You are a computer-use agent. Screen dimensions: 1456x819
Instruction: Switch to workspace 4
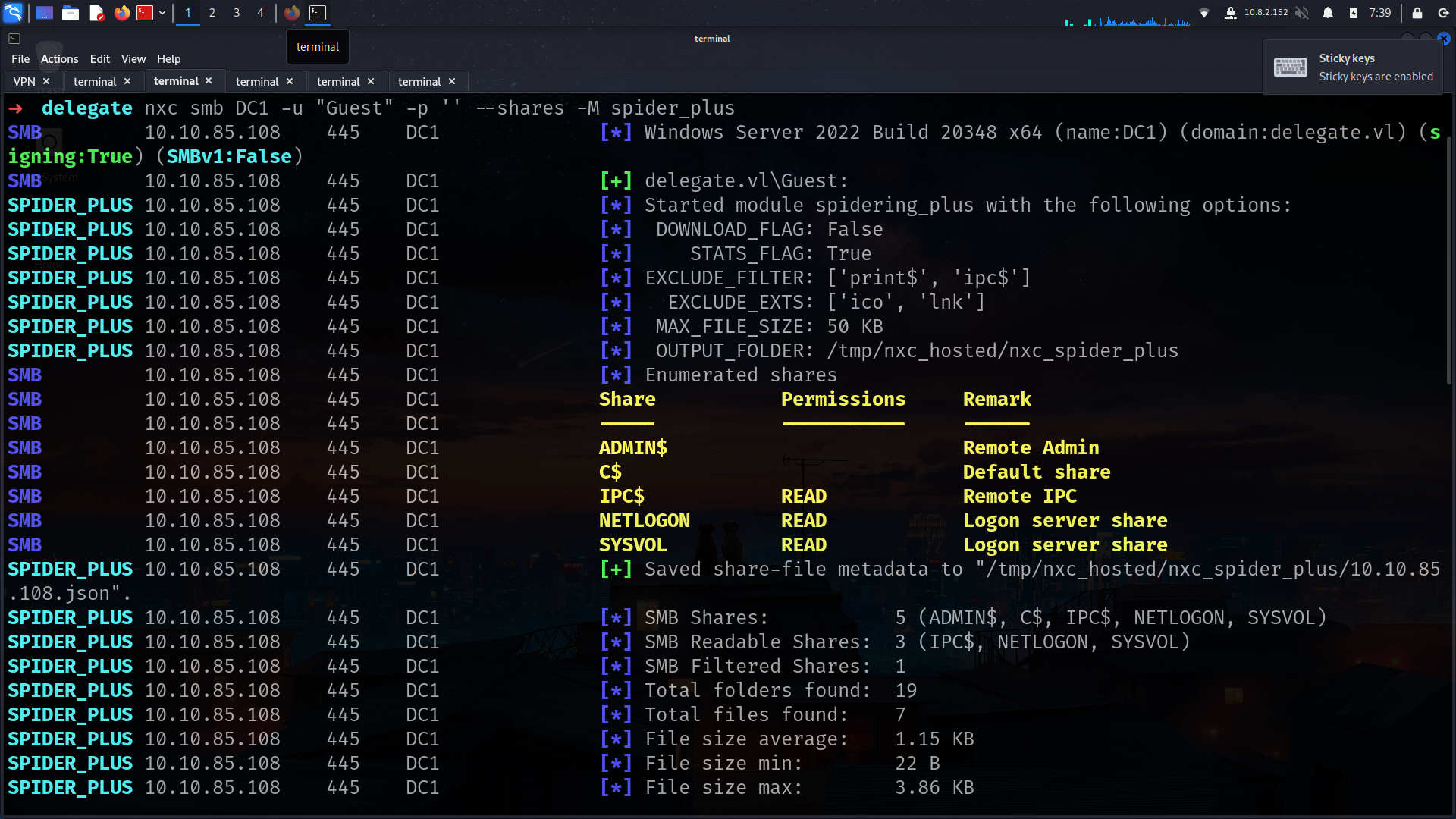[260, 13]
